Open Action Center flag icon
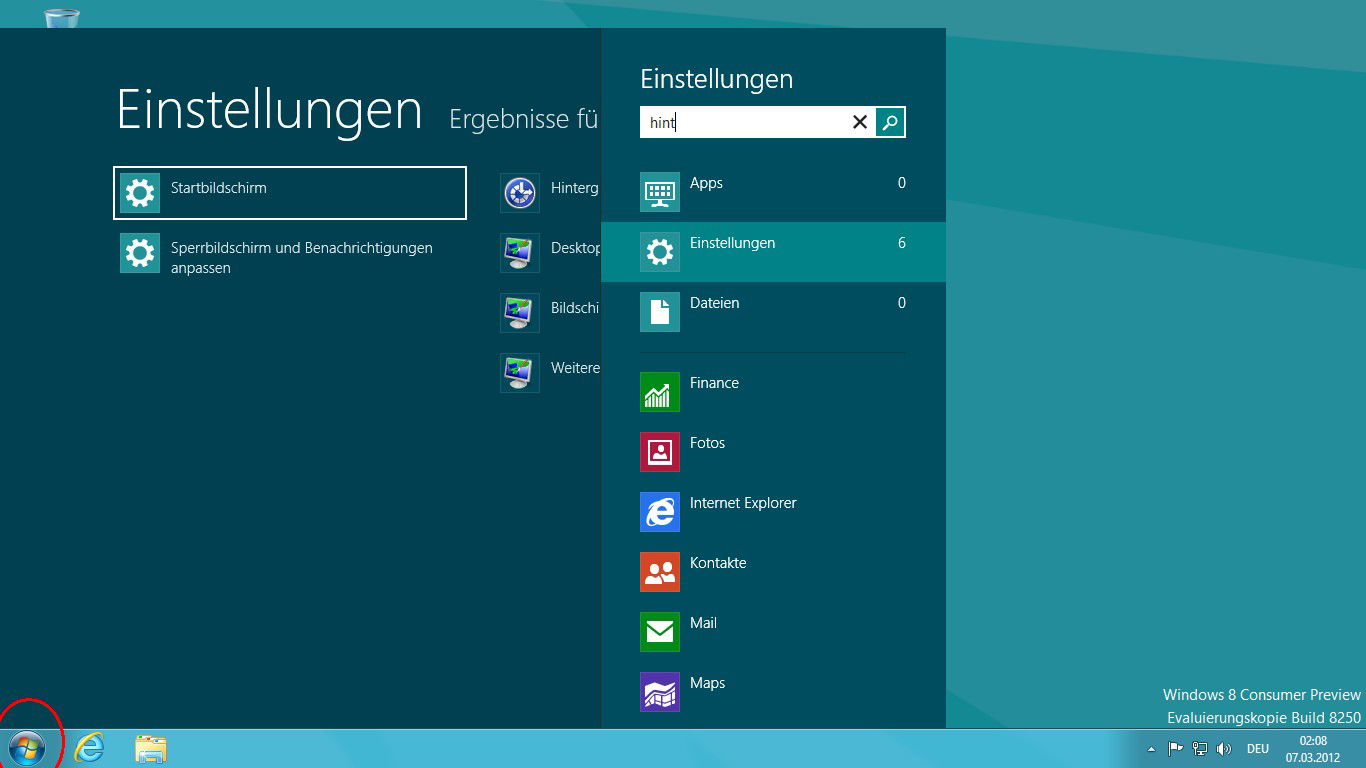The height and width of the screenshot is (768, 1366). (x=1176, y=748)
